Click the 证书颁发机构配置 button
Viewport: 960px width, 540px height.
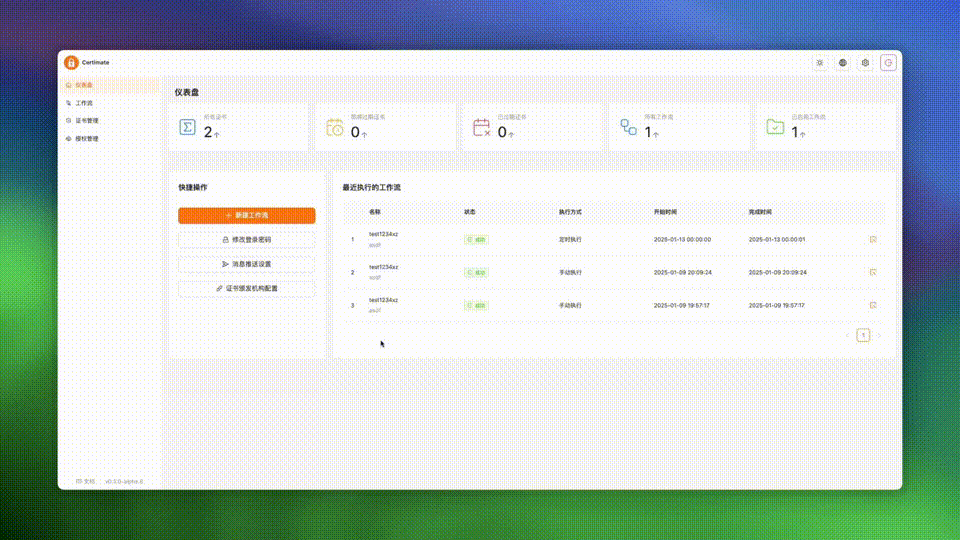[x=246, y=288]
